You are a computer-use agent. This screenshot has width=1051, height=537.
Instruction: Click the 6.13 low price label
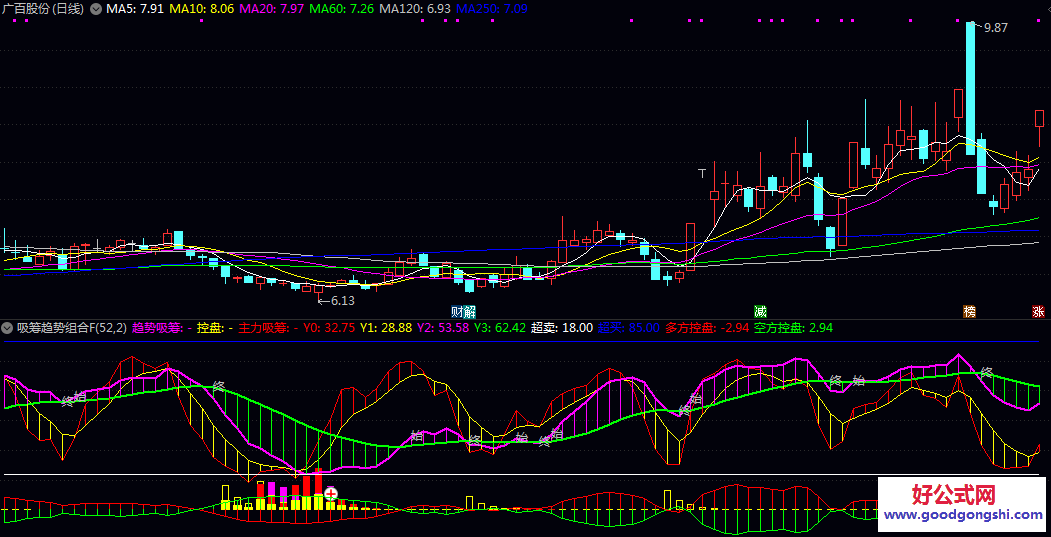coord(342,301)
